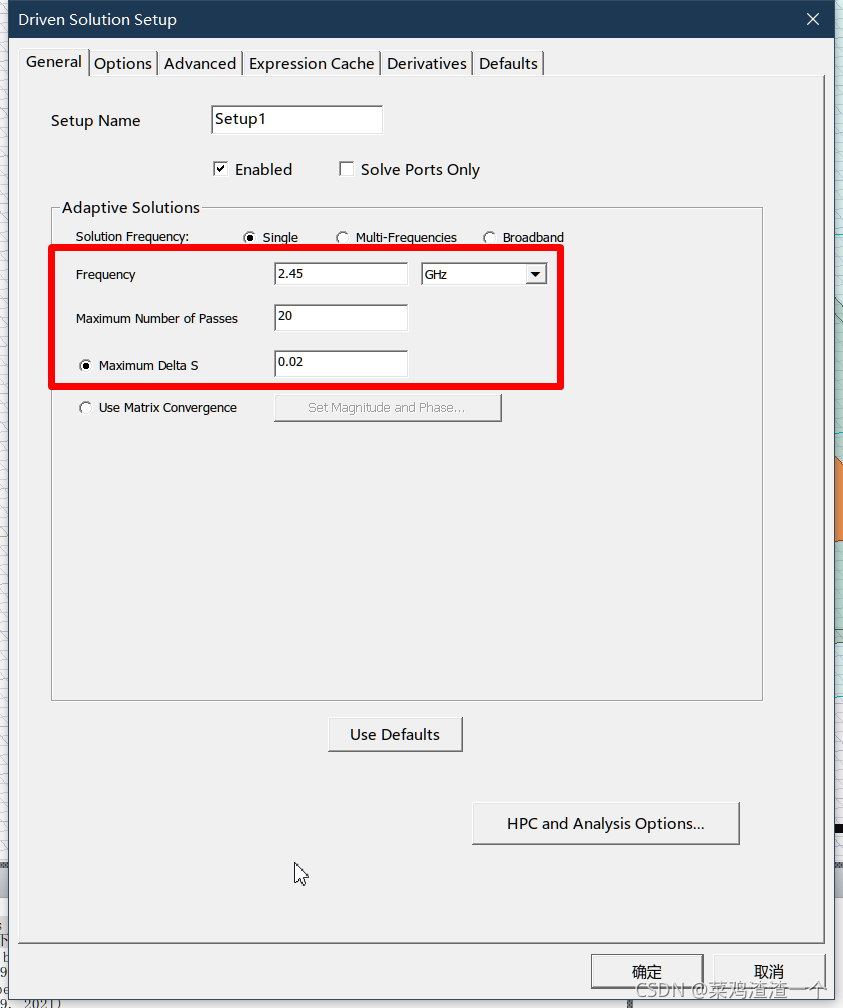This screenshot has width=843, height=1008.
Task: Cancel with the 取消 button
Action: (x=769, y=971)
